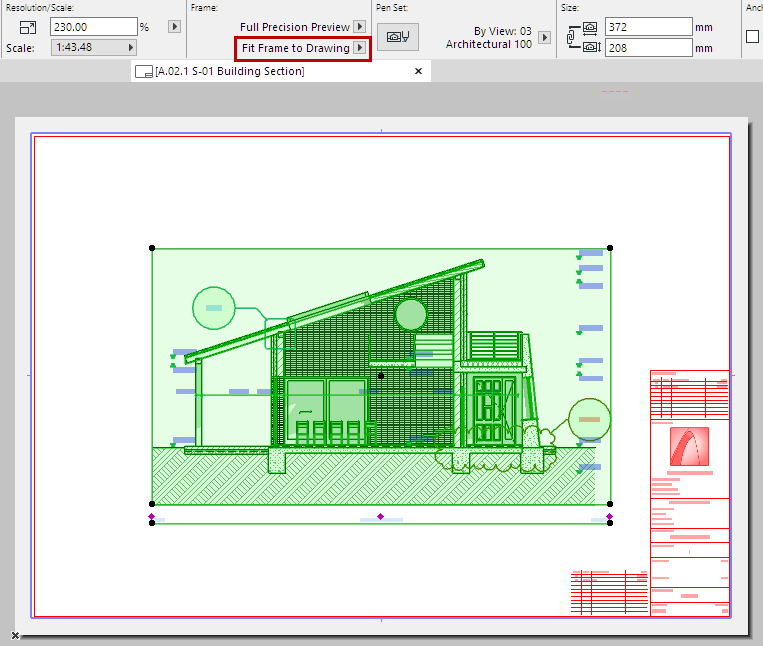Click the 230.00 resolution input field

point(93,27)
